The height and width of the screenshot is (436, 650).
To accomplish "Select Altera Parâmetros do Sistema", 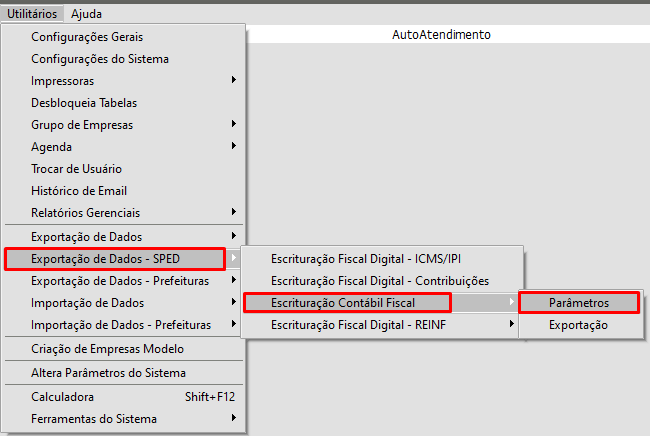I will point(124,373).
